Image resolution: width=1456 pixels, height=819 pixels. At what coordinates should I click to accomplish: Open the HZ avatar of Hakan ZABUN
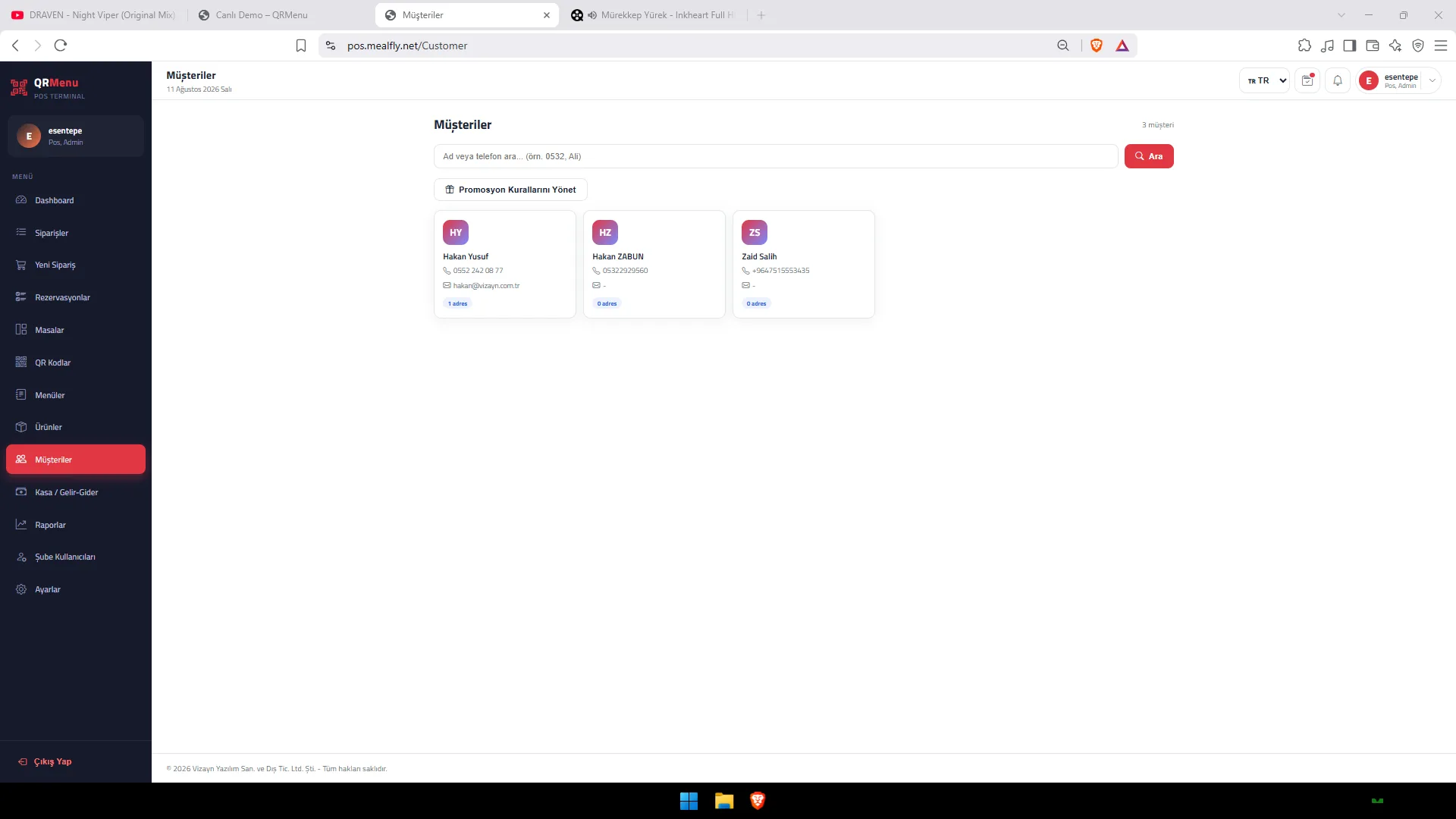tap(605, 232)
